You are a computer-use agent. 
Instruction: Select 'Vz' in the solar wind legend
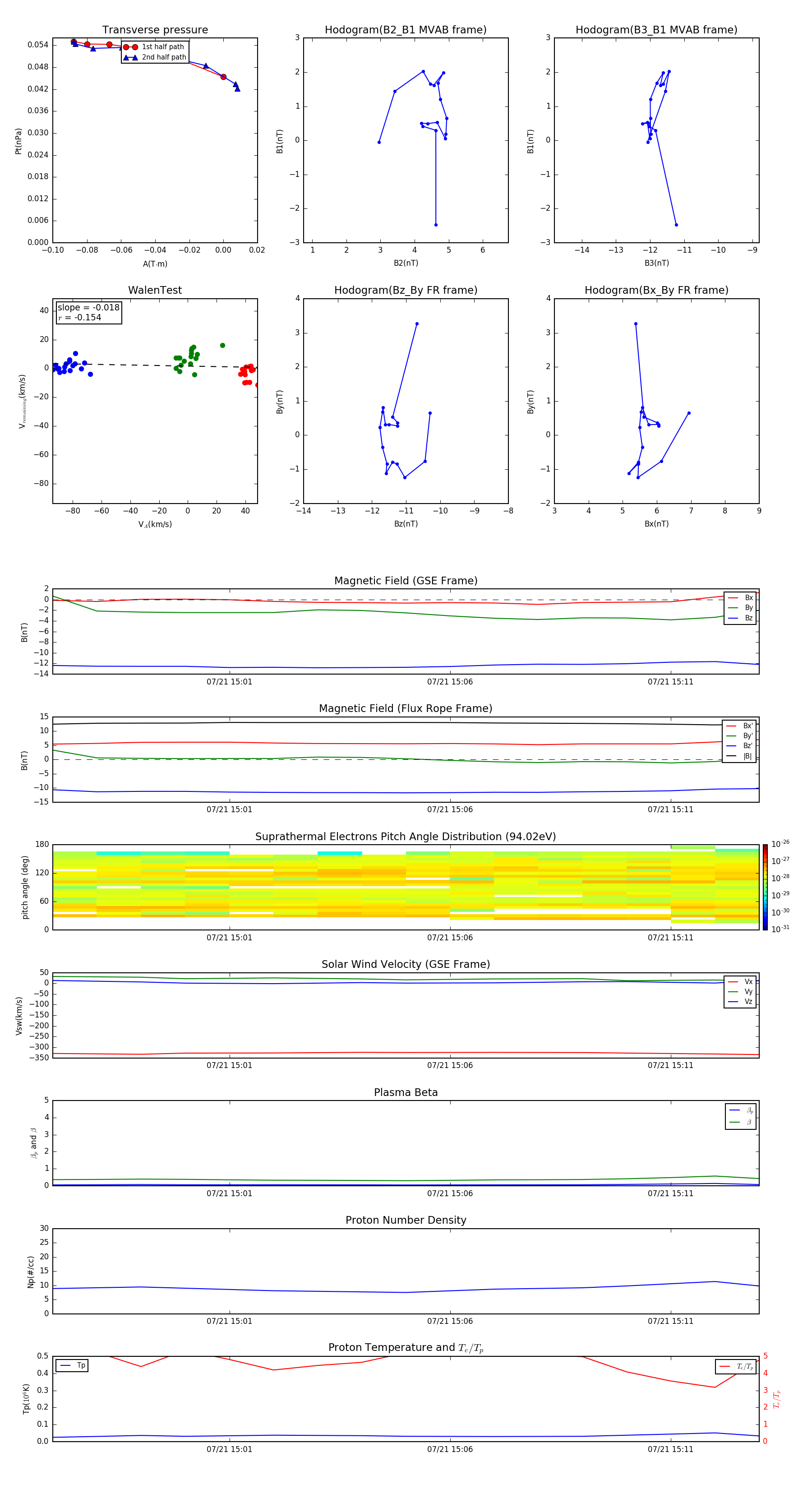click(741, 1002)
